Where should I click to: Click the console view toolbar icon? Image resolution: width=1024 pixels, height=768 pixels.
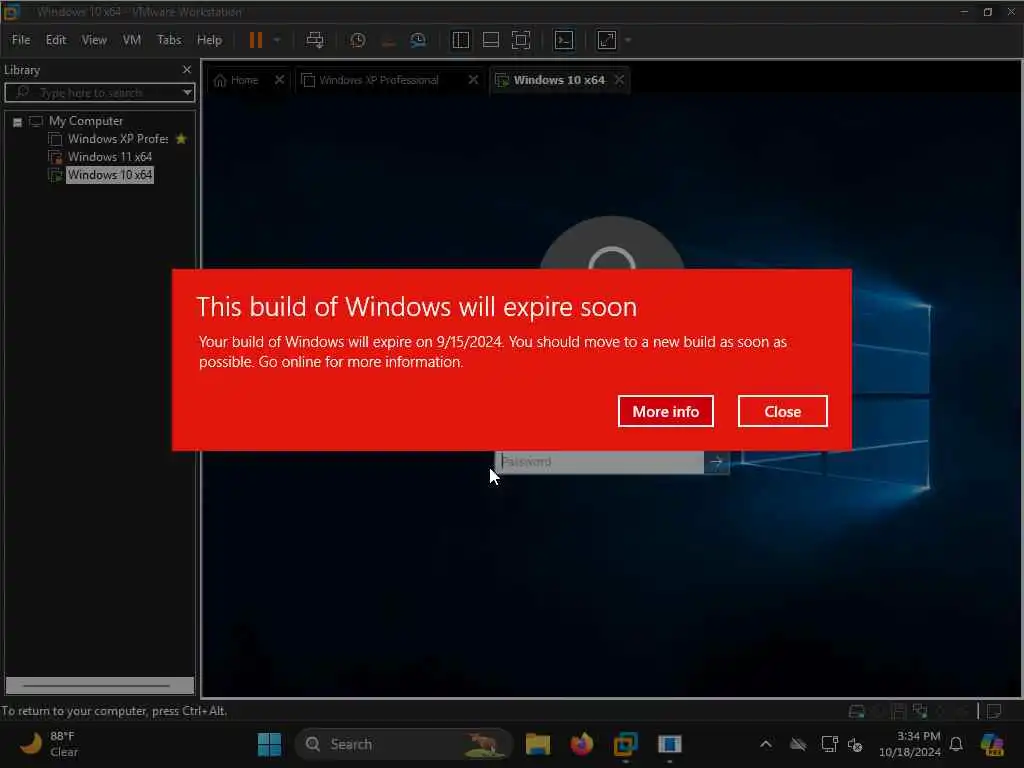click(x=564, y=40)
